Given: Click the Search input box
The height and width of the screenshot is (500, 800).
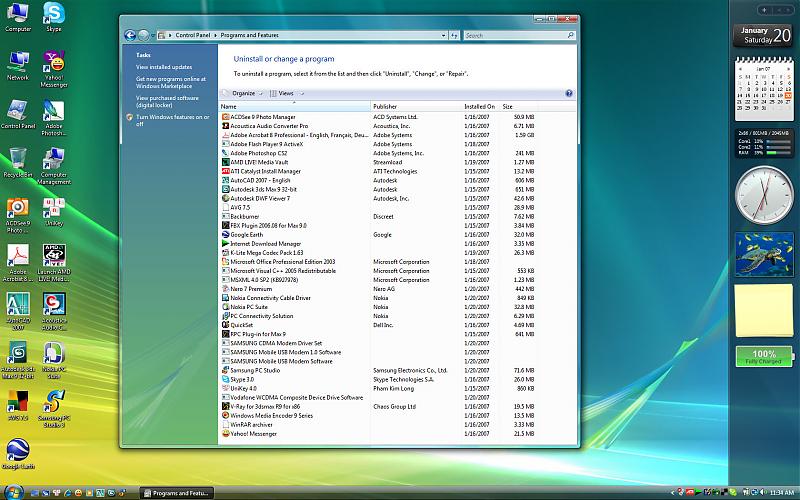Looking at the screenshot, I should [x=515, y=35].
